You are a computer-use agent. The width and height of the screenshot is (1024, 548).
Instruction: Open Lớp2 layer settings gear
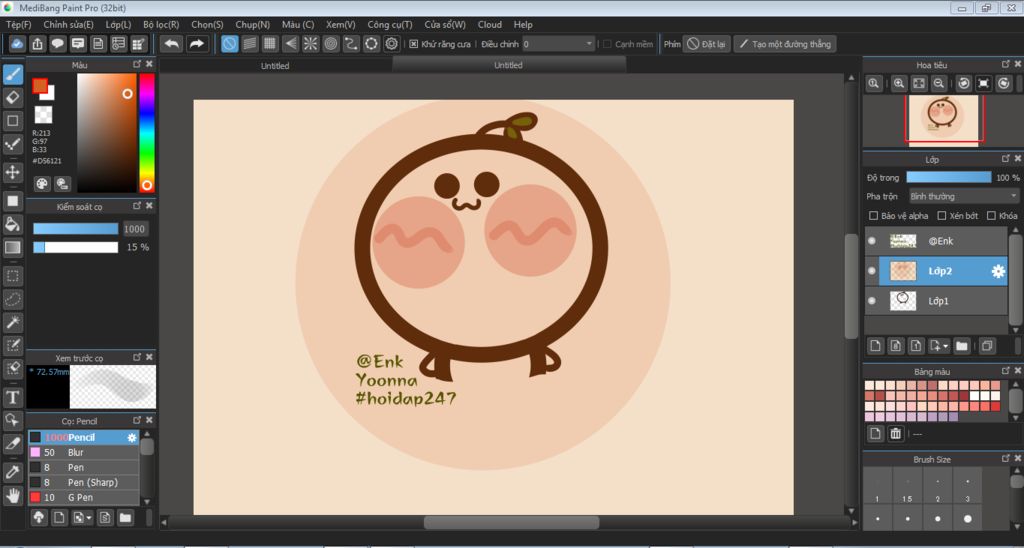pos(998,272)
